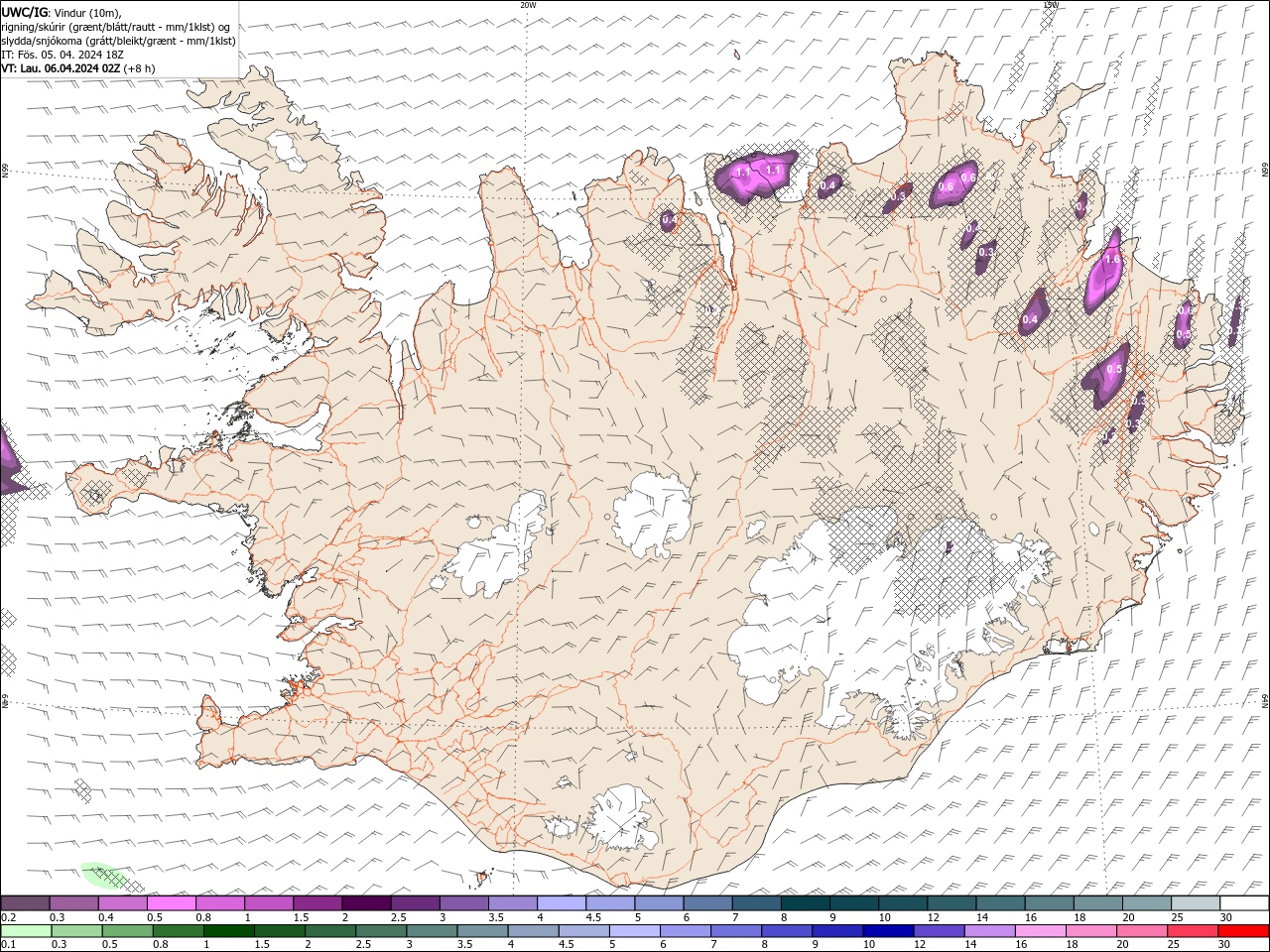Select the crimson rain swatch starting at 25
The width and height of the screenshot is (1270, 952).
pos(1192,931)
